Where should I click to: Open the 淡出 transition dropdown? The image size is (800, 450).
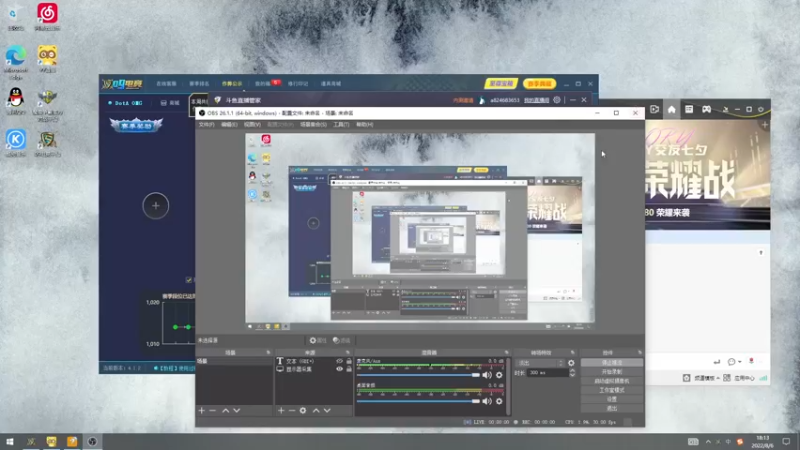coord(541,363)
